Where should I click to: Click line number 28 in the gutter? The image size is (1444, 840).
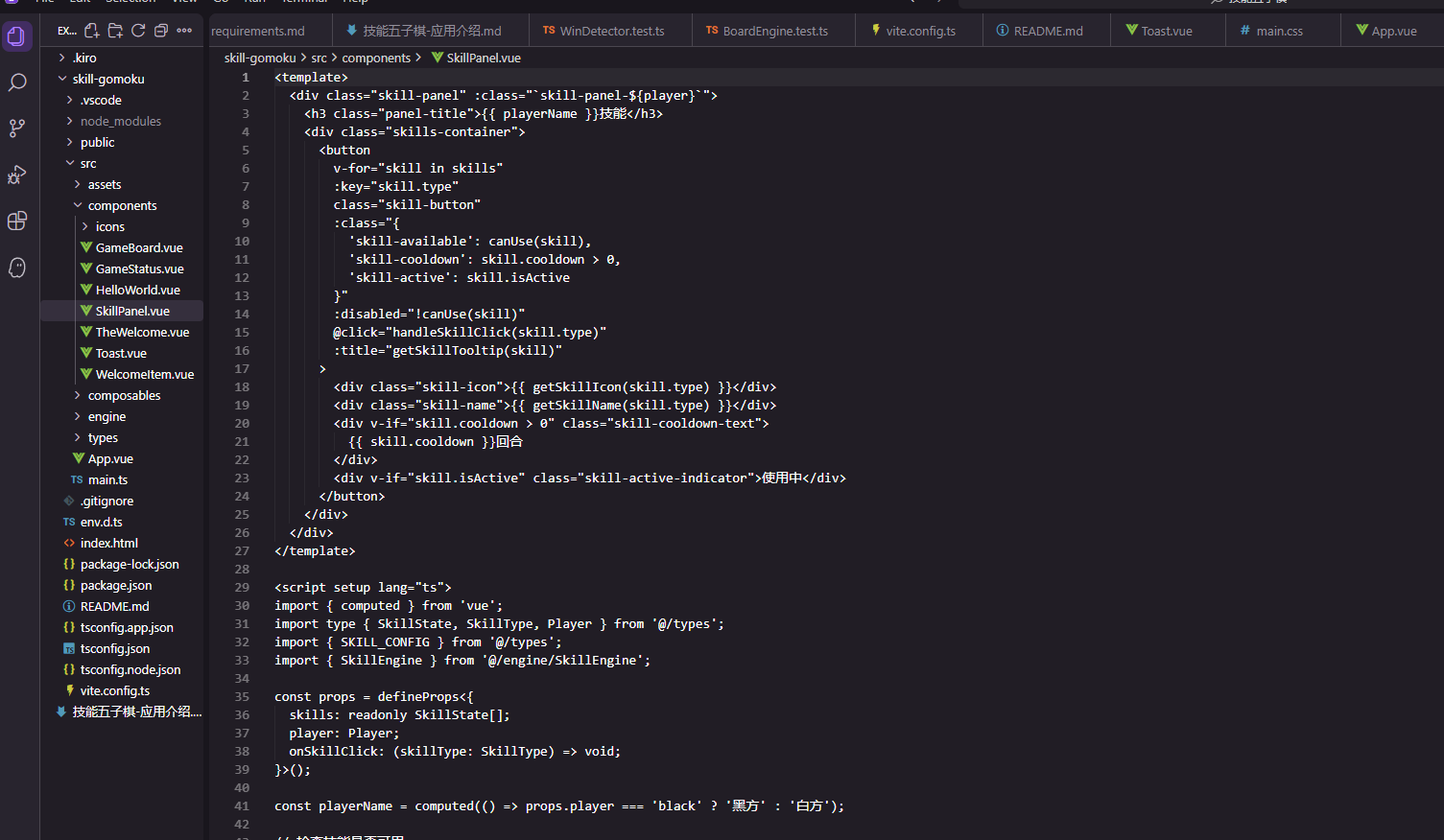pyautogui.click(x=242, y=569)
